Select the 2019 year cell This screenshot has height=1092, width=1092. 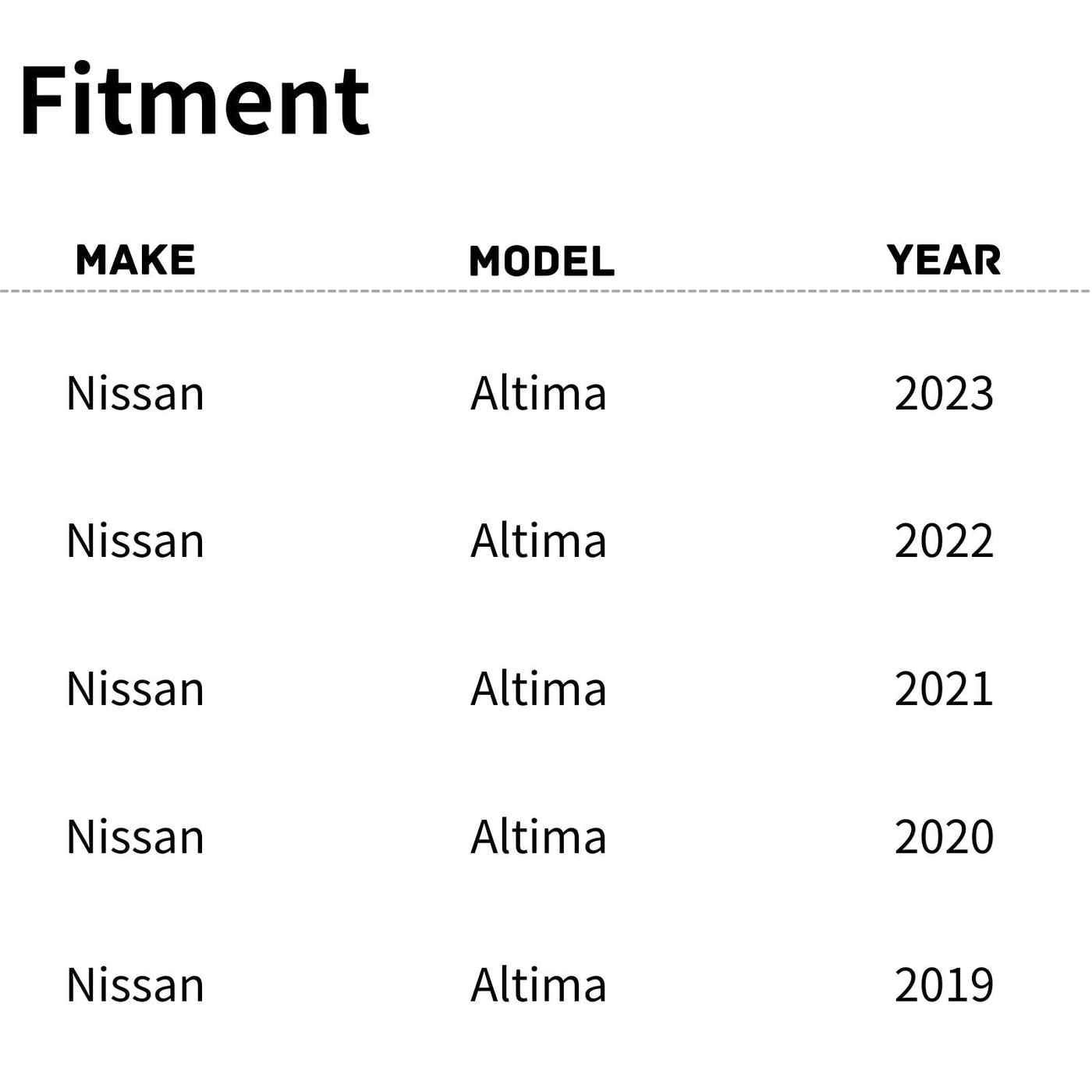(x=944, y=985)
